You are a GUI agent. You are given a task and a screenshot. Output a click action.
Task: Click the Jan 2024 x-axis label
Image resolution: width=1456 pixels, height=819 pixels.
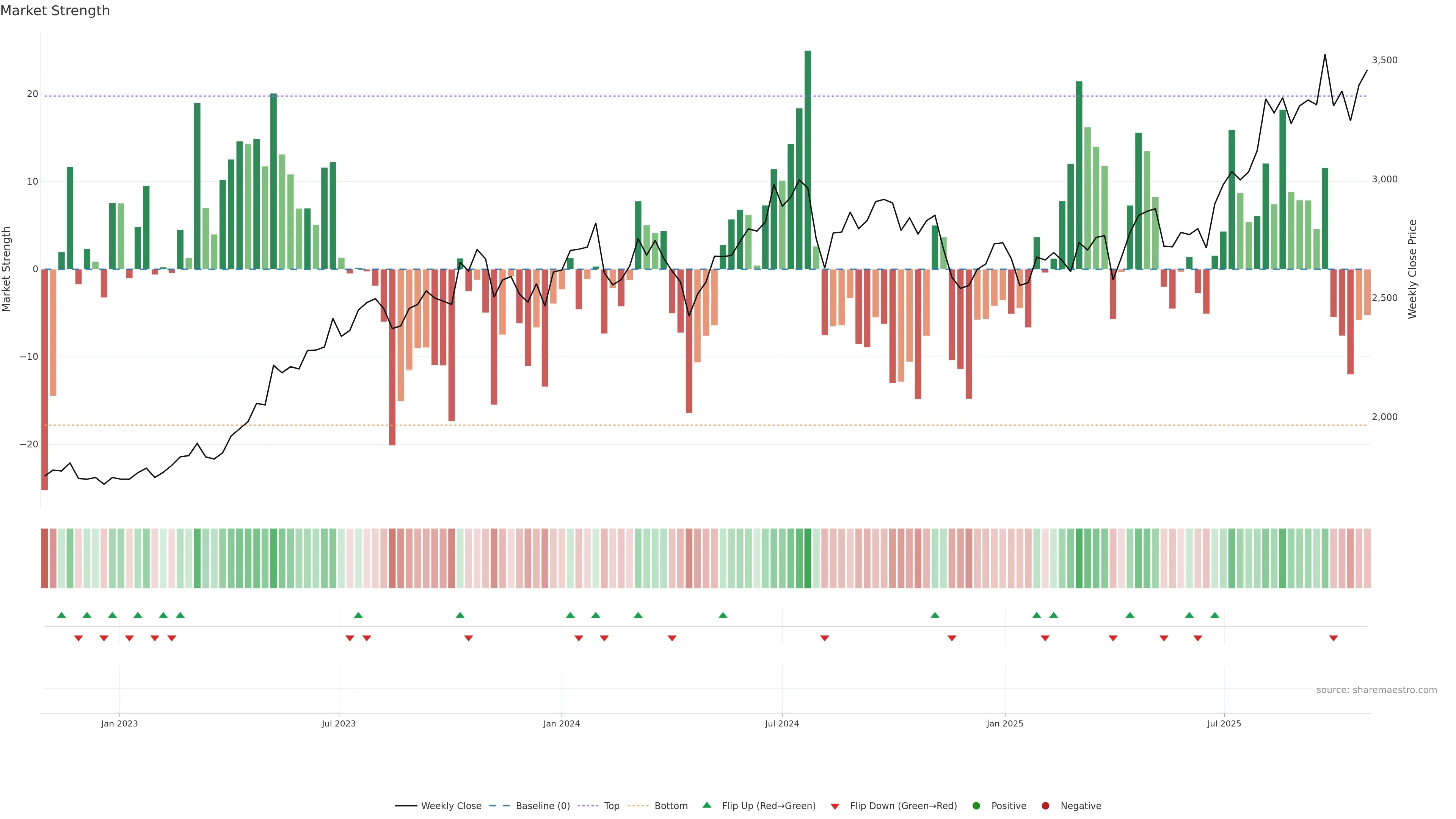tap(561, 723)
